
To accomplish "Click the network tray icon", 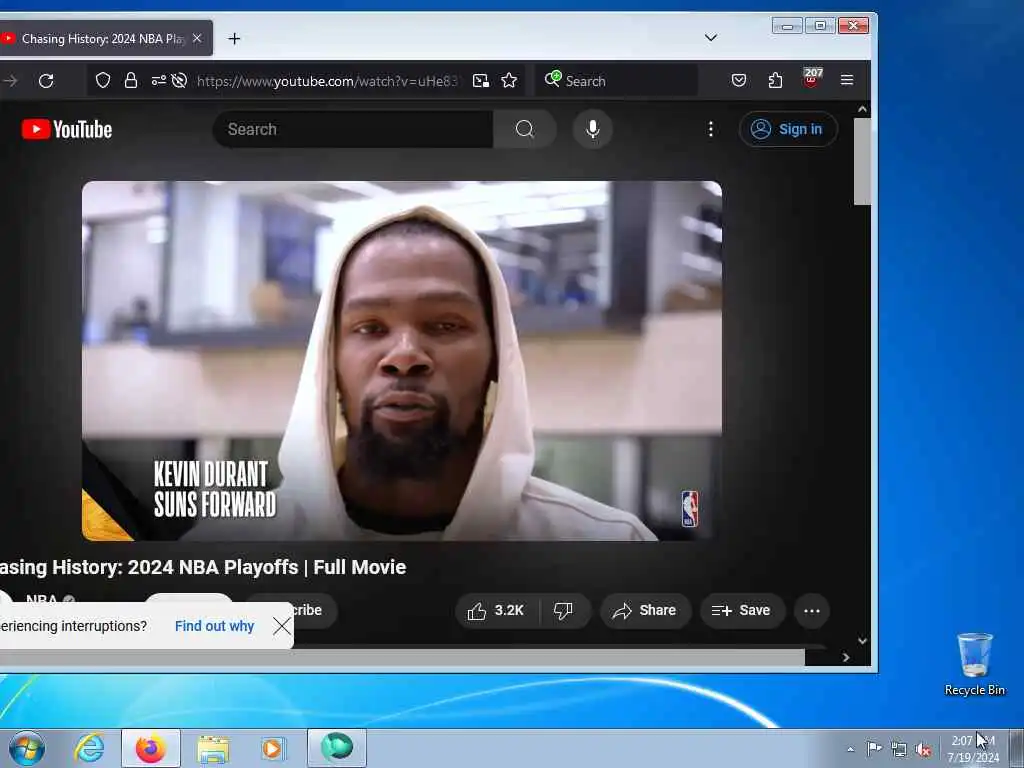I will (x=899, y=749).
